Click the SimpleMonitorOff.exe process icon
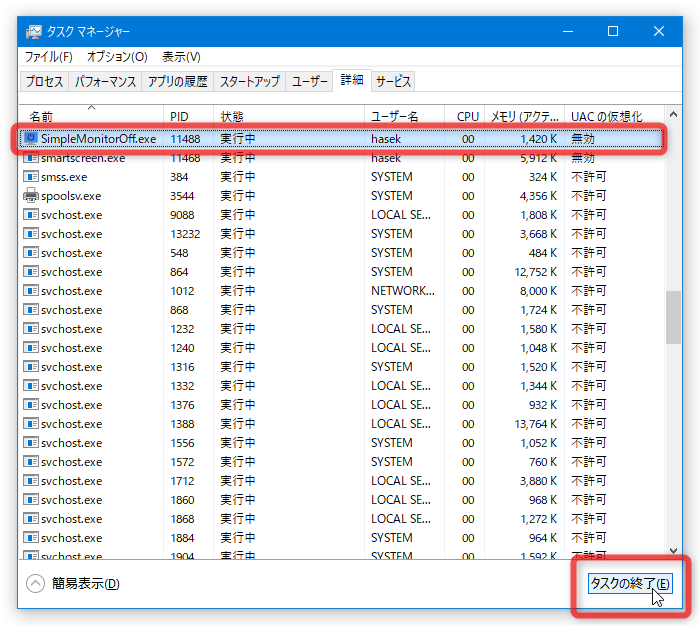The width and height of the screenshot is (700, 626). click(x=30, y=138)
